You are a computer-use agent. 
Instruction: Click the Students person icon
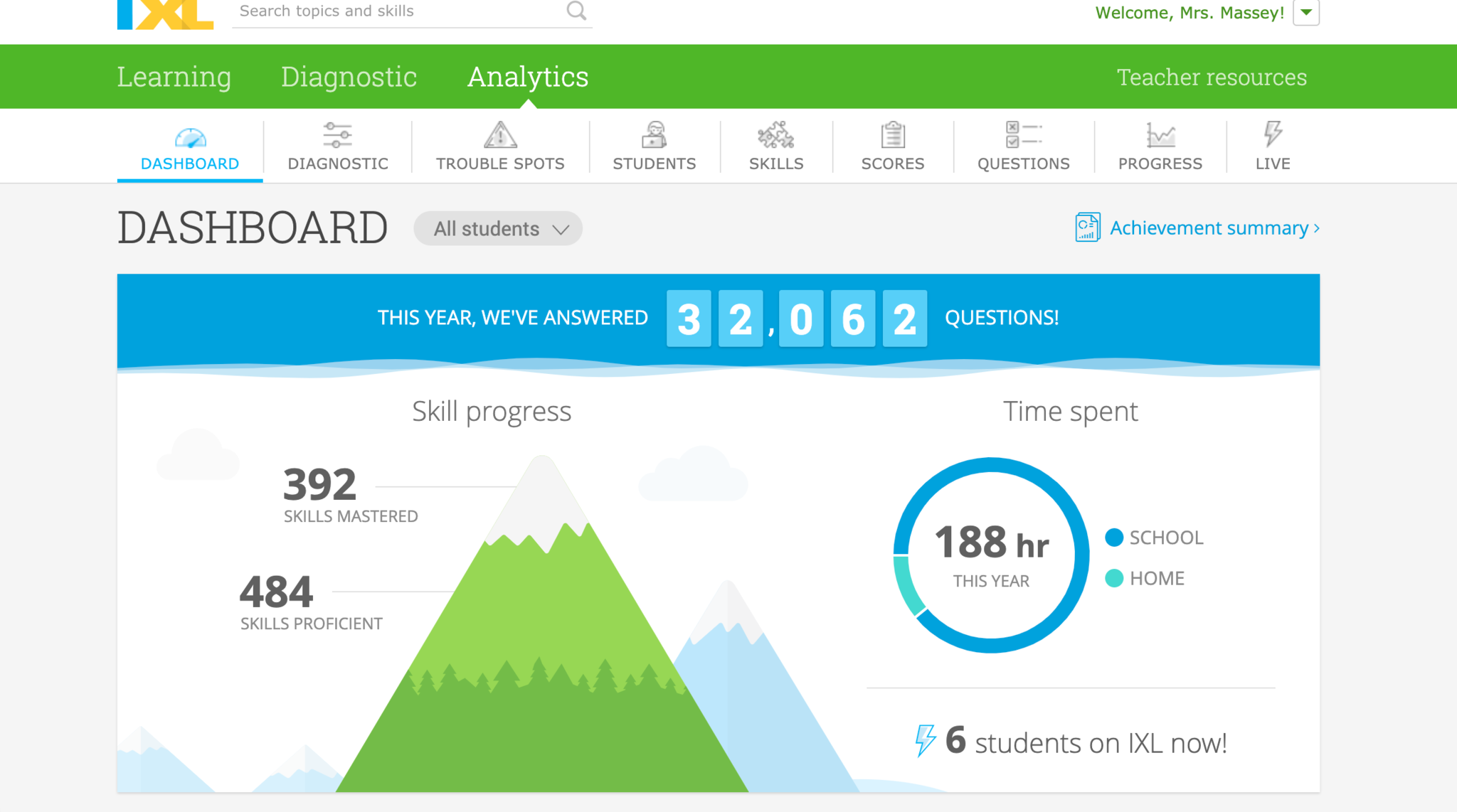[654, 134]
